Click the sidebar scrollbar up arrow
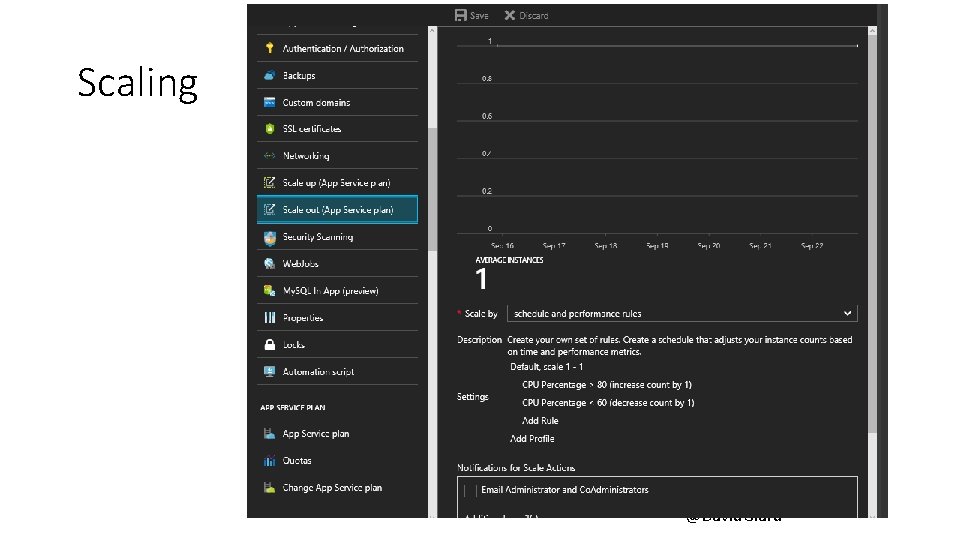The width and height of the screenshot is (960, 540). (x=432, y=30)
